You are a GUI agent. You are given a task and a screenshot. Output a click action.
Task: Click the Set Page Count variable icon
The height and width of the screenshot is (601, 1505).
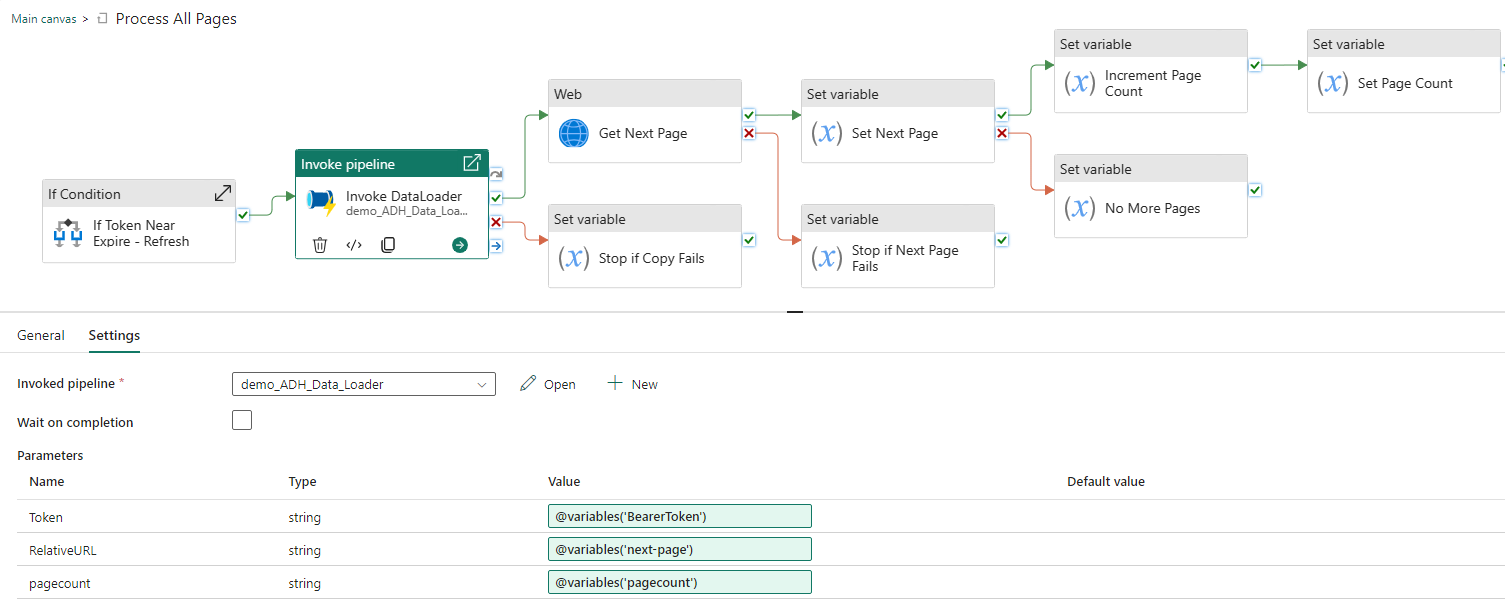tap(1331, 83)
